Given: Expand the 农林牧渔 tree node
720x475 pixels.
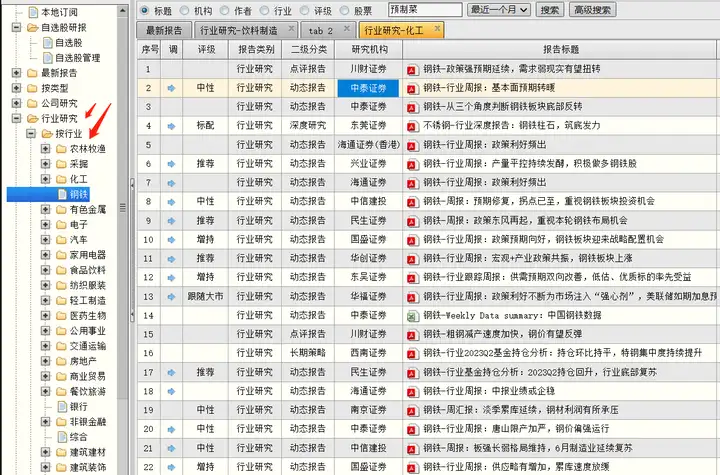Looking at the screenshot, I should point(45,149).
